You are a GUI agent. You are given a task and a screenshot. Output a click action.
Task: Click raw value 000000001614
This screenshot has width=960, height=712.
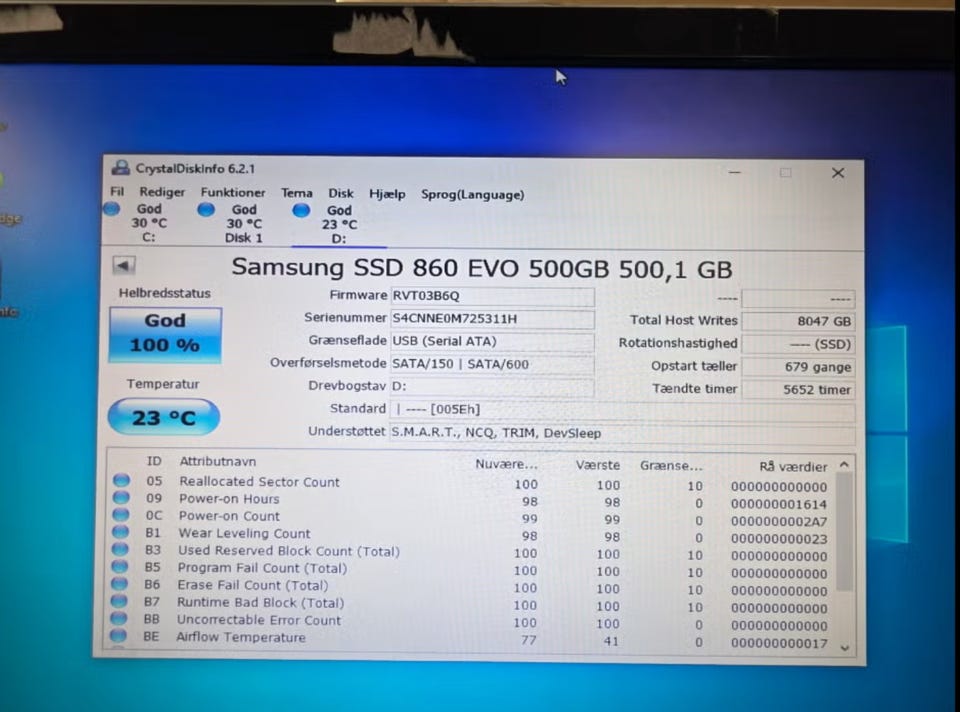click(779, 504)
